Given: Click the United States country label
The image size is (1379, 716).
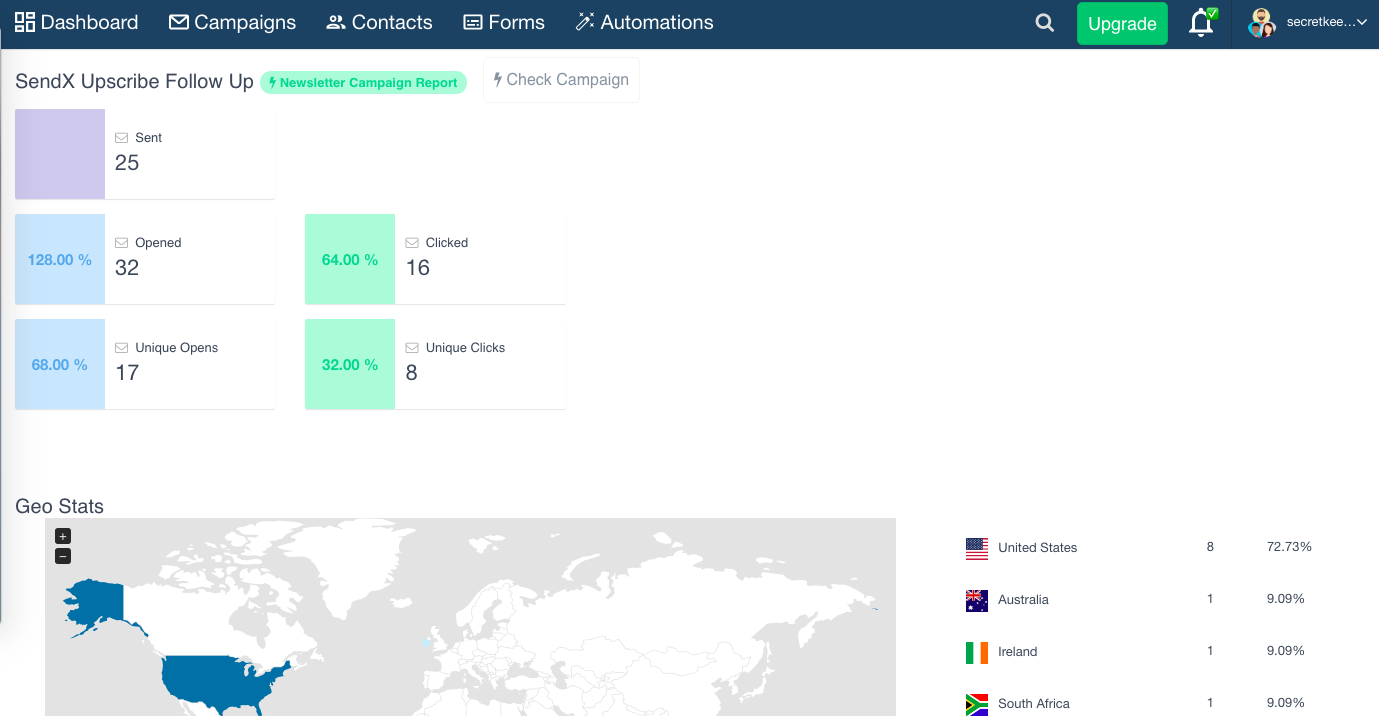Looking at the screenshot, I should (x=1038, y=548).
